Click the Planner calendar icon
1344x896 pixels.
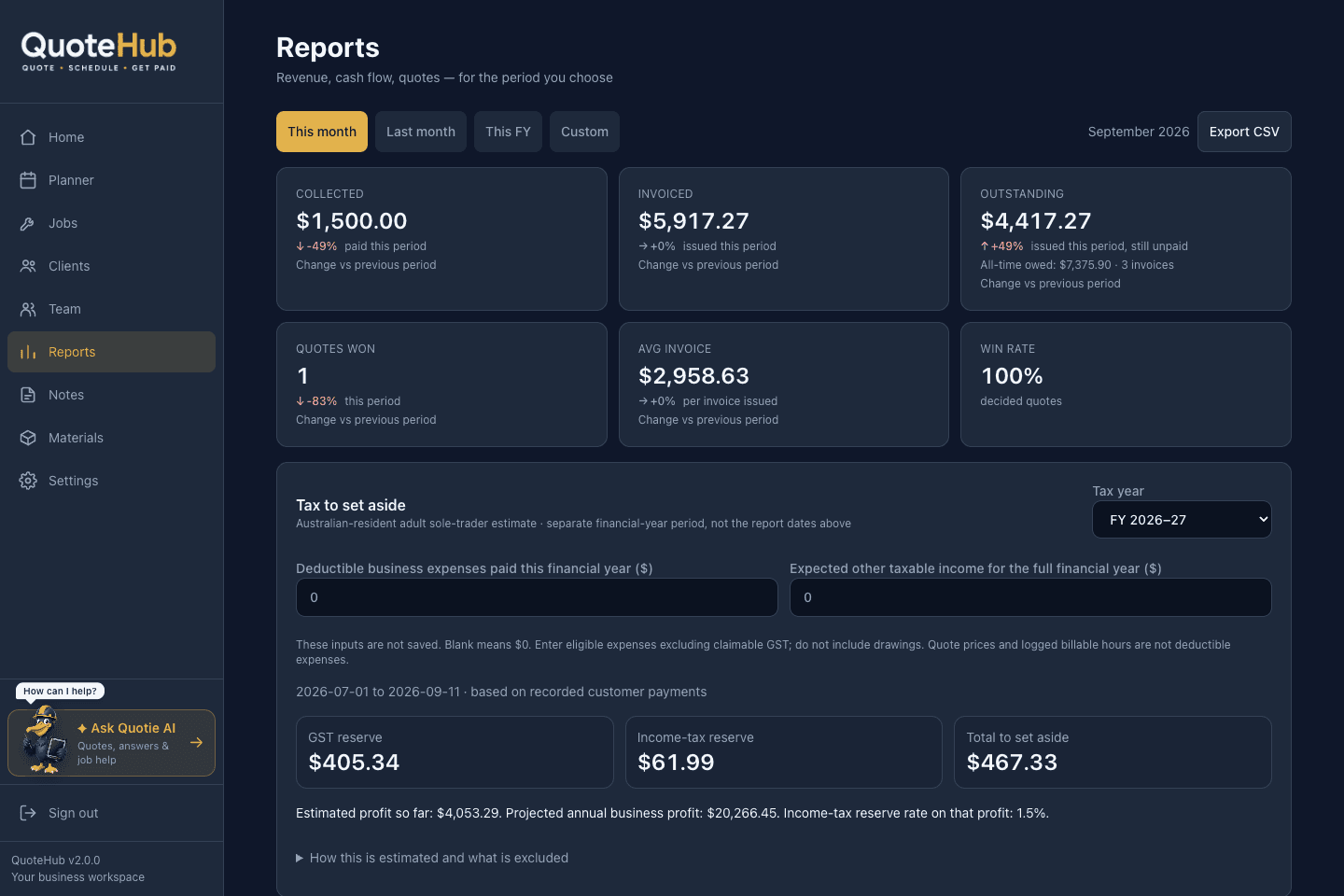28,180
